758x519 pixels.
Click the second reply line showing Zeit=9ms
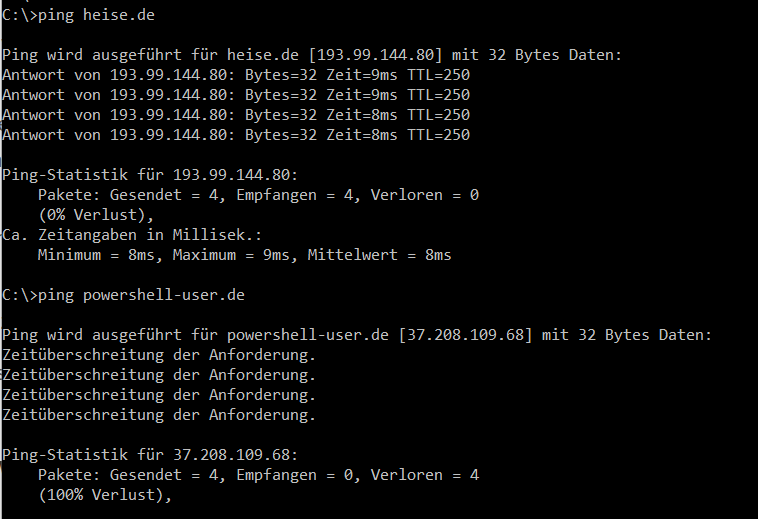click(x=236, y=95)
